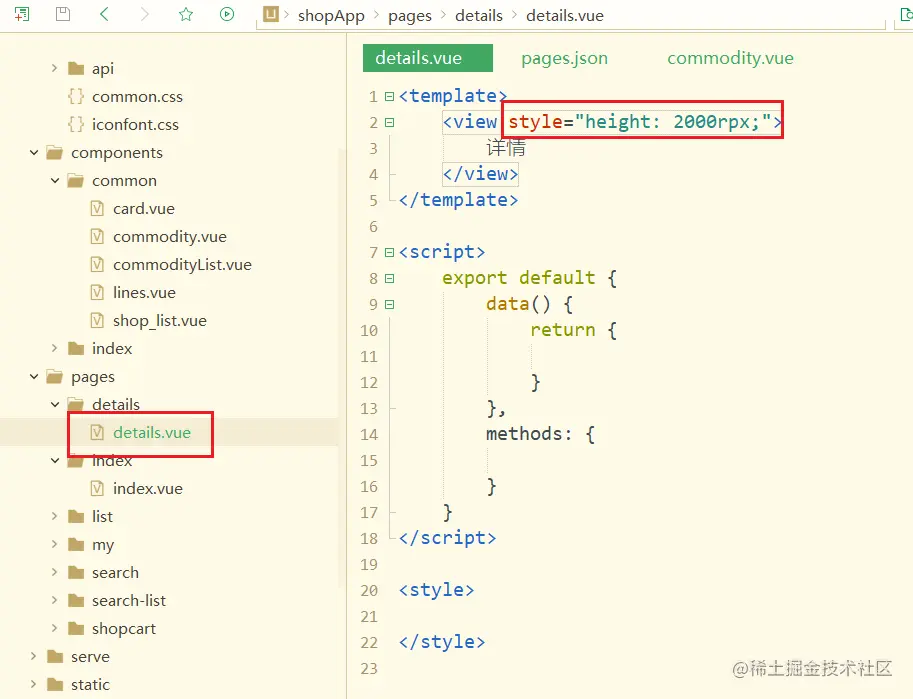Viewport: 913px width, 699px height.
Task: Click the methods keyword on line 14
Action: 524,434
